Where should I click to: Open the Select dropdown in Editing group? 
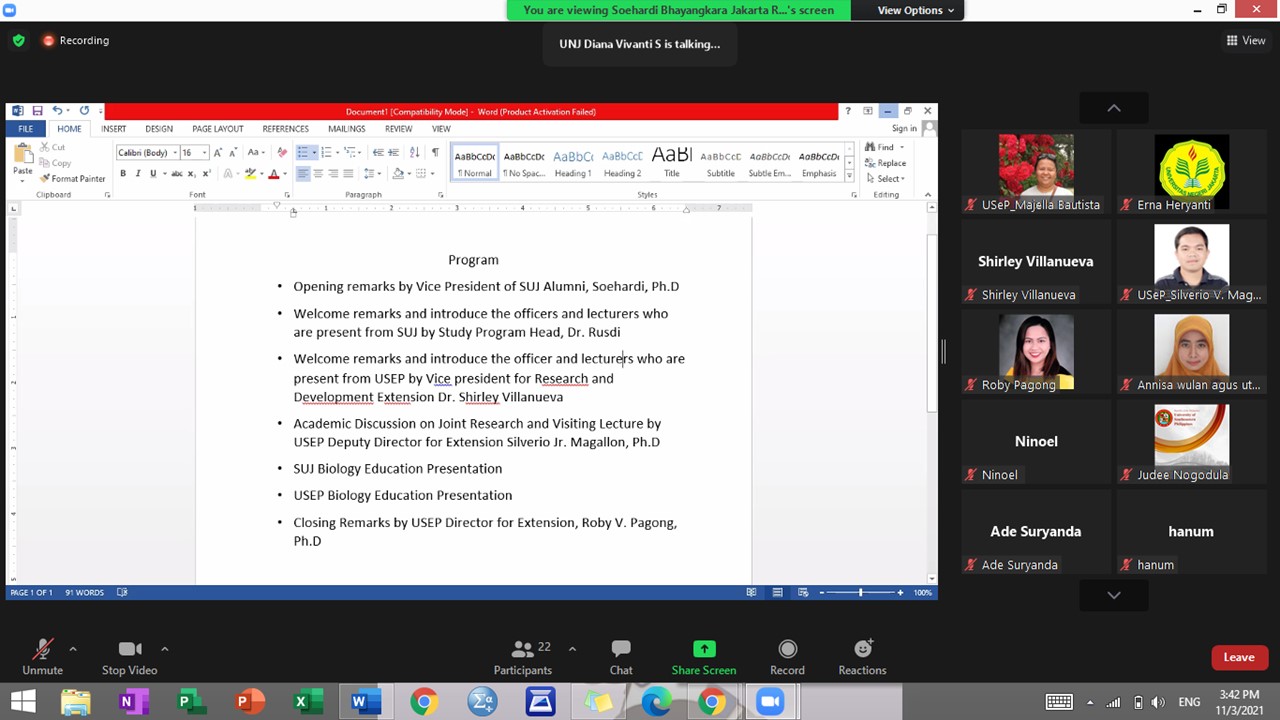[885, 179]
